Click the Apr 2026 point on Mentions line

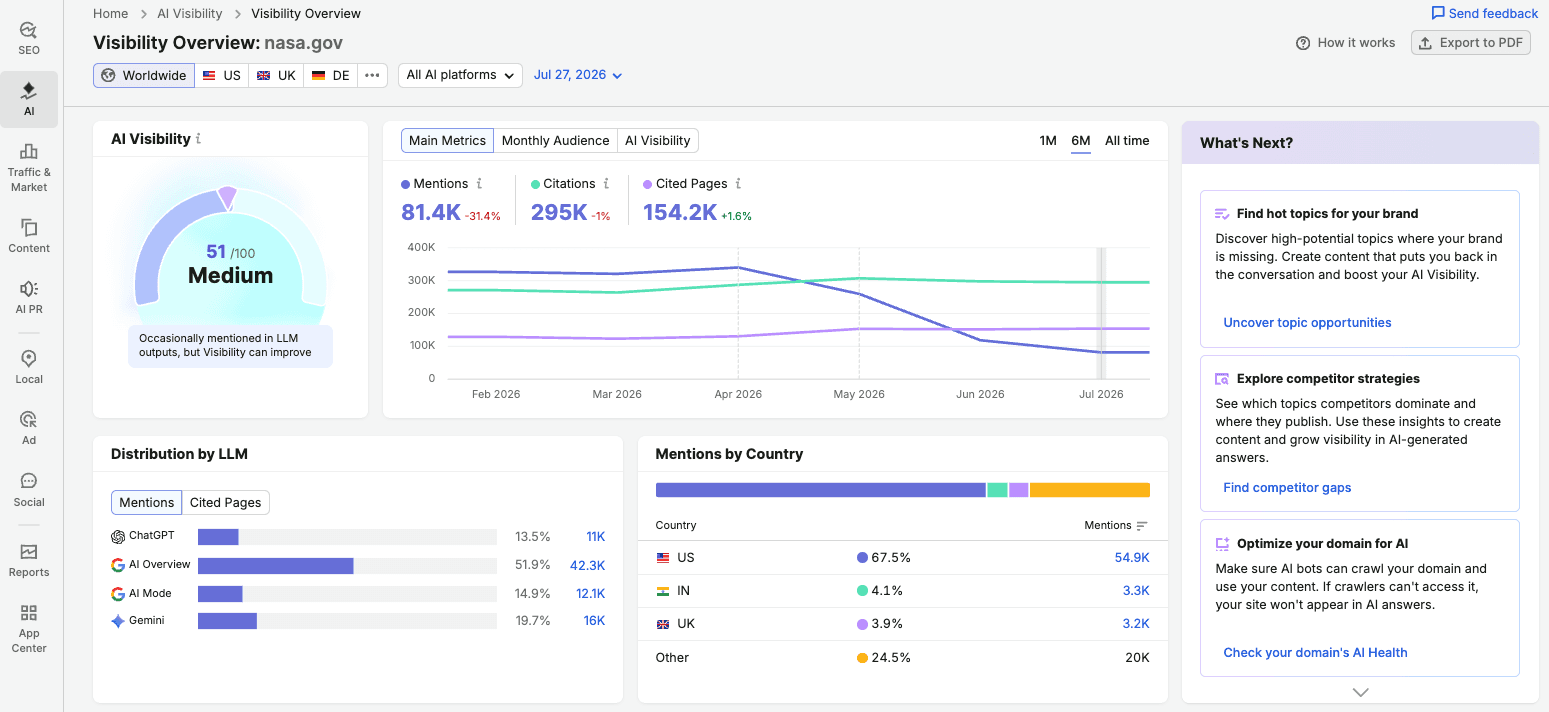[x=738, y=267]
